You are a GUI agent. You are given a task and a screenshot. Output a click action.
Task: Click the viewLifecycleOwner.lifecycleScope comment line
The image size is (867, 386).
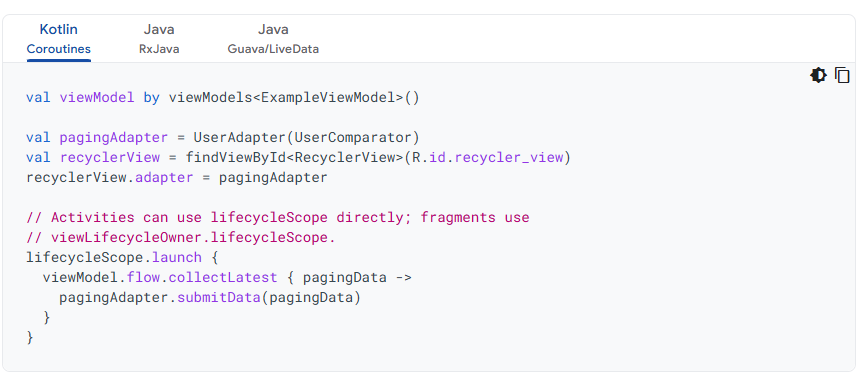(x=181, y=238)
